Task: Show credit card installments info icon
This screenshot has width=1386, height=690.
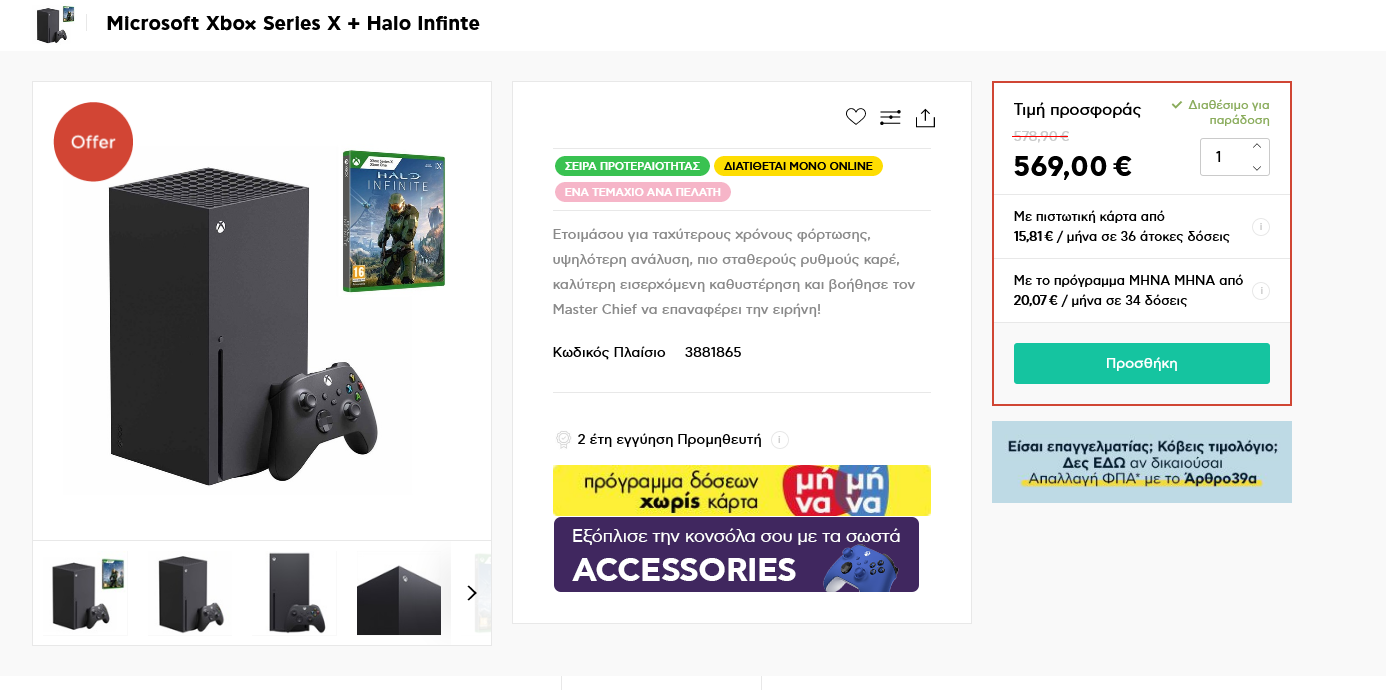Action: pos(1261,227)
